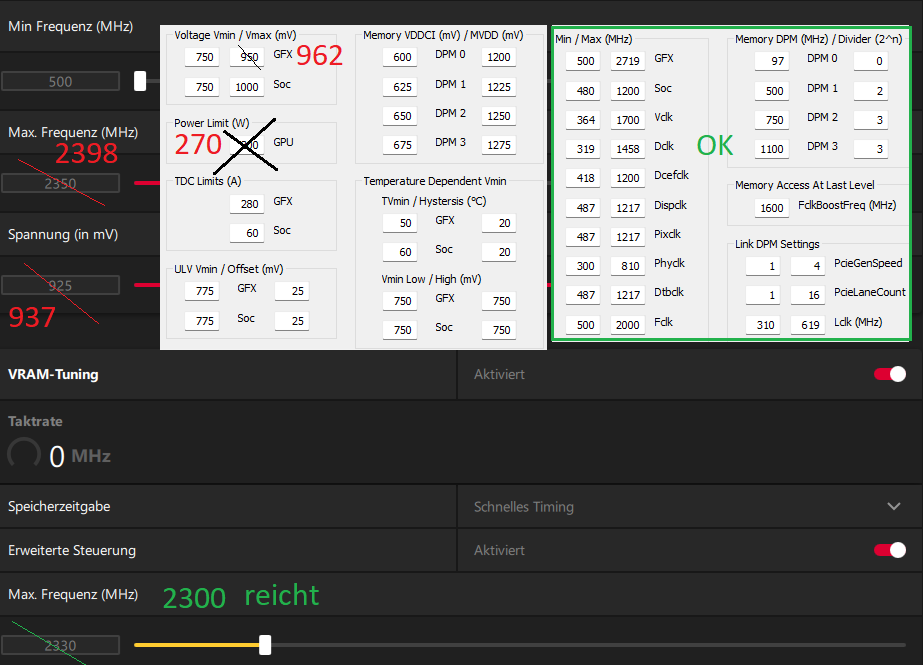The height and width of the screenshot is (665, 923).
Task: Click the MVDD DPM 1 field 1225
Action: (499, 87)
